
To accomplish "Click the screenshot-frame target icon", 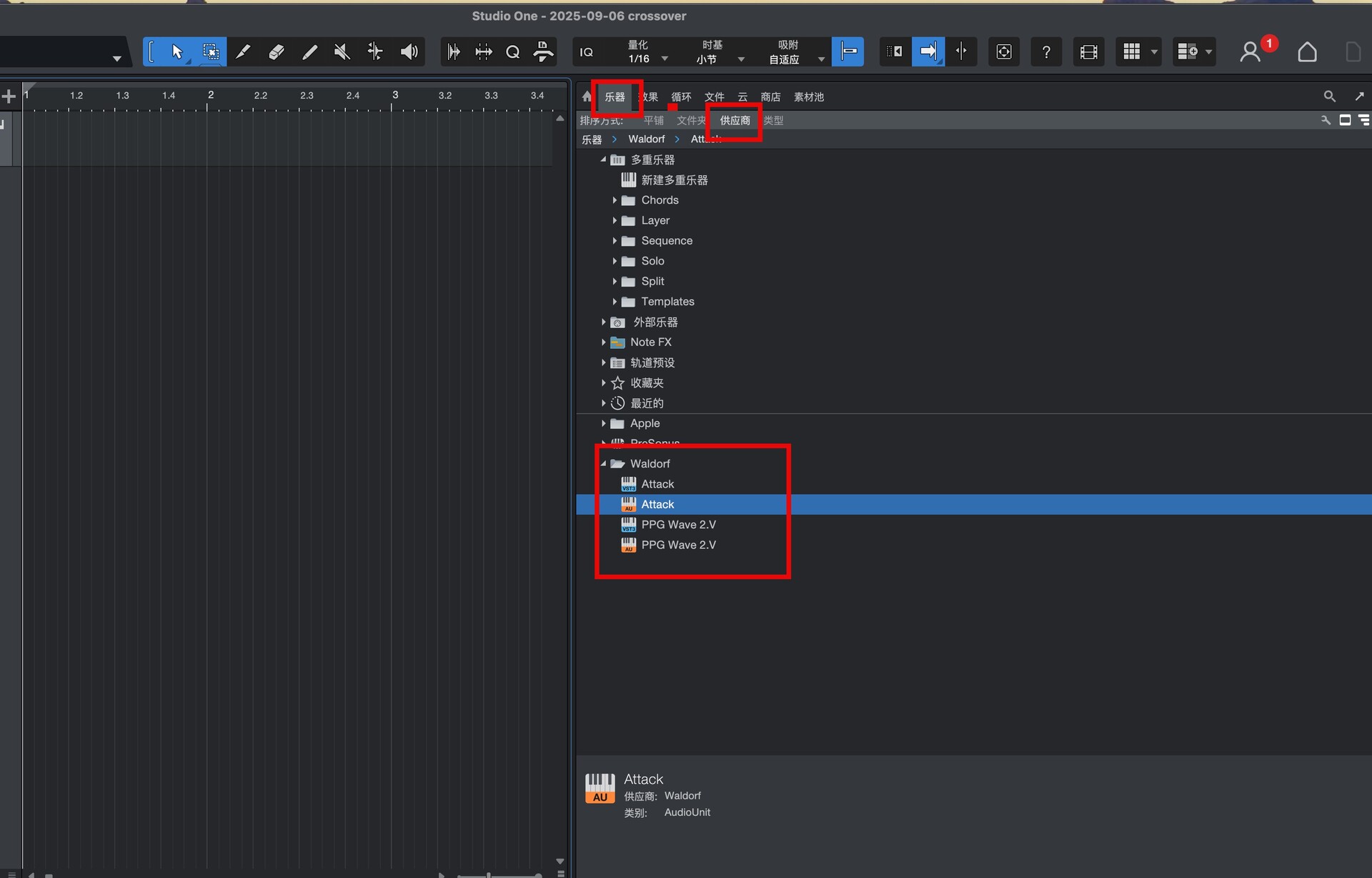I will 1004,51.
